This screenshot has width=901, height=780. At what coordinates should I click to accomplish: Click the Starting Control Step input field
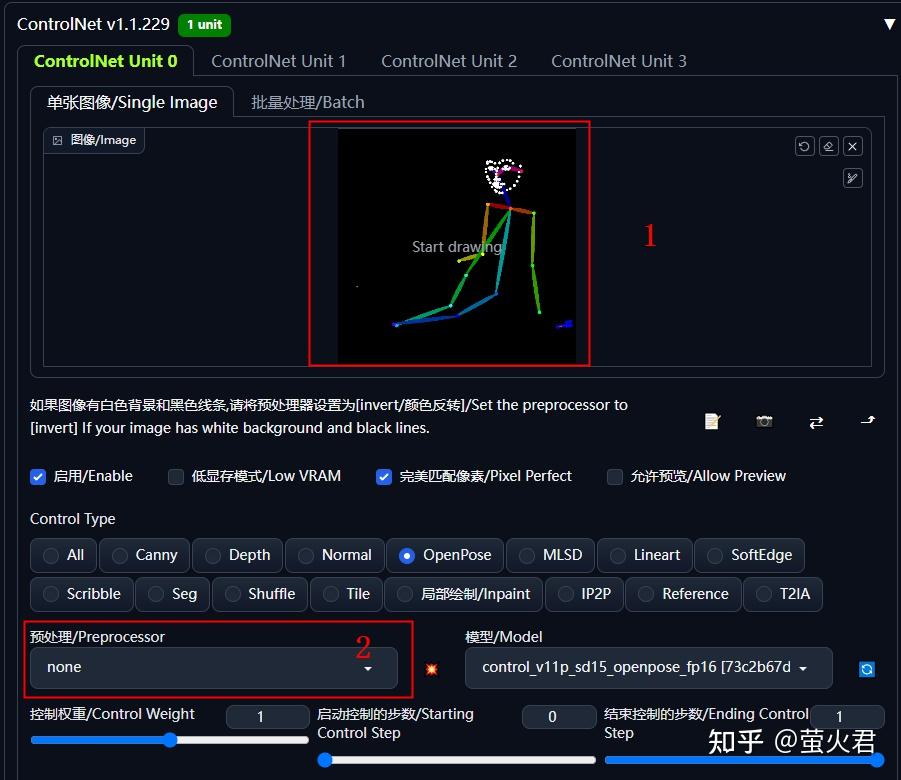pos(558,716)
